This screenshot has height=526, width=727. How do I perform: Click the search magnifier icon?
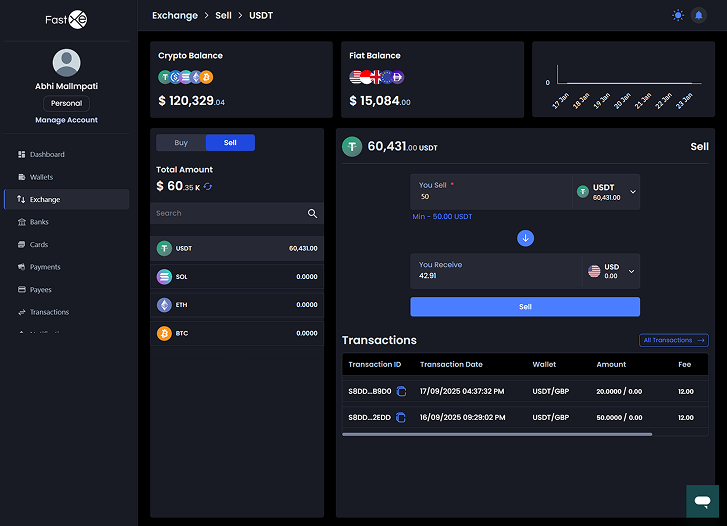tap(312, 213)
